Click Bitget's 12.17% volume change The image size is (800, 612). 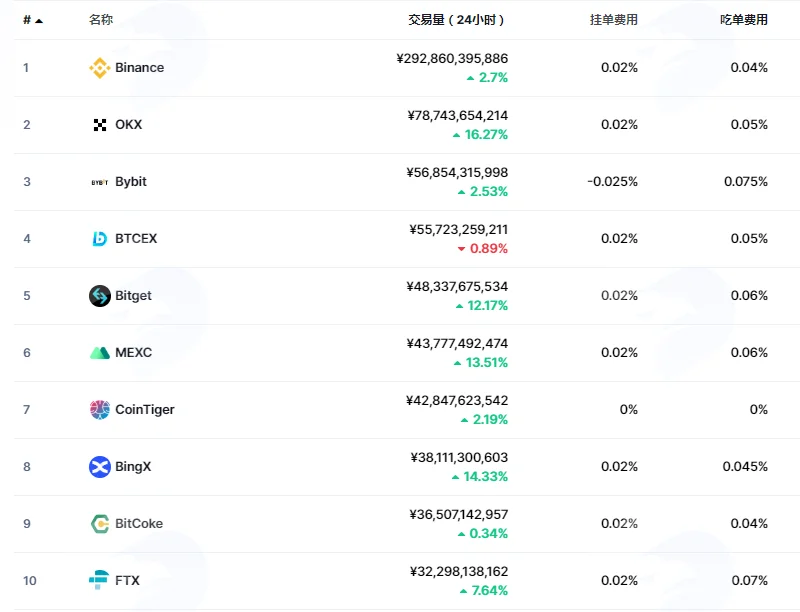482,306
